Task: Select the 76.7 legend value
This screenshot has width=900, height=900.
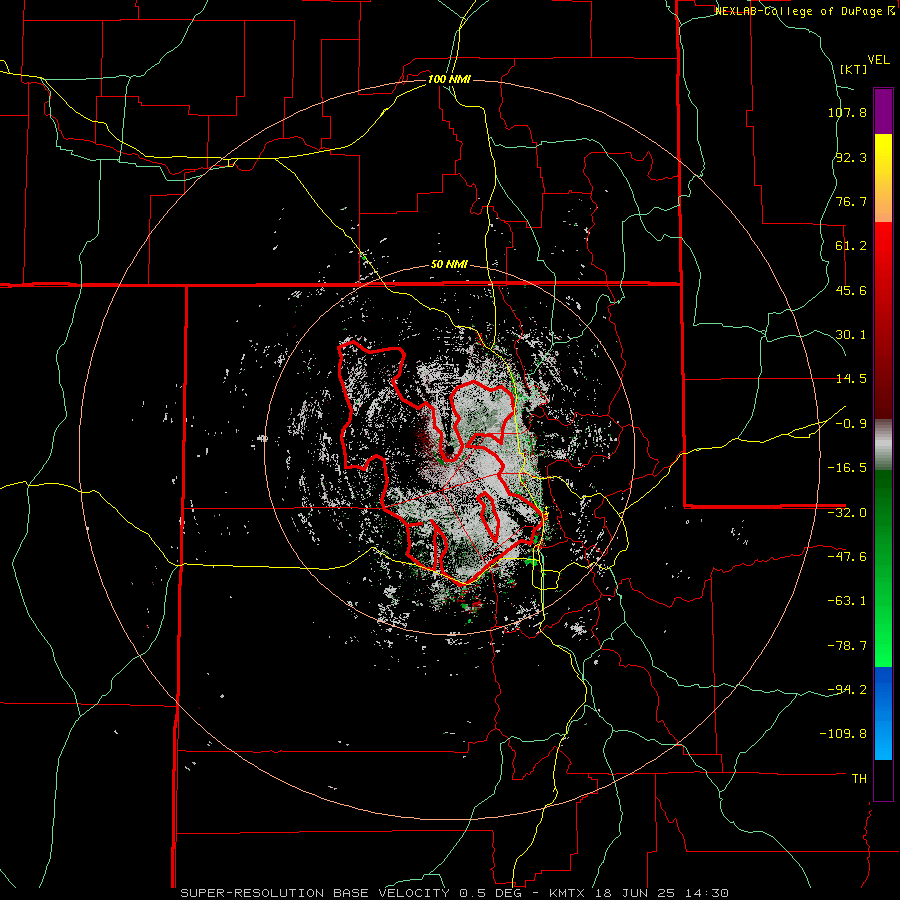Action: coord(851,201)
